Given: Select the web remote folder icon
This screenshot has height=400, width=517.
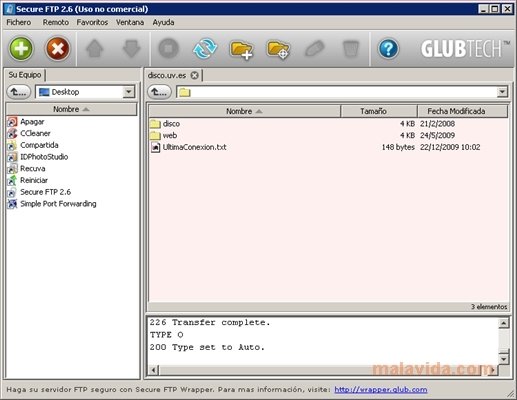Looking at the screenshot, I should [155, 136].
